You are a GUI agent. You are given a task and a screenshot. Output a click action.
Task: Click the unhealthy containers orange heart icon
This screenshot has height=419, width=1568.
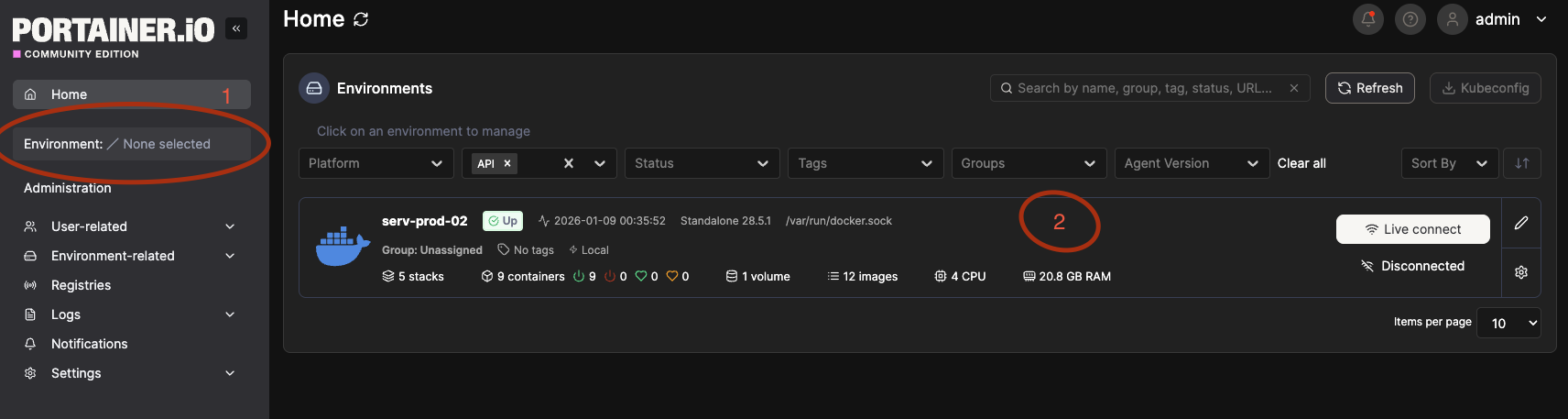672,276
